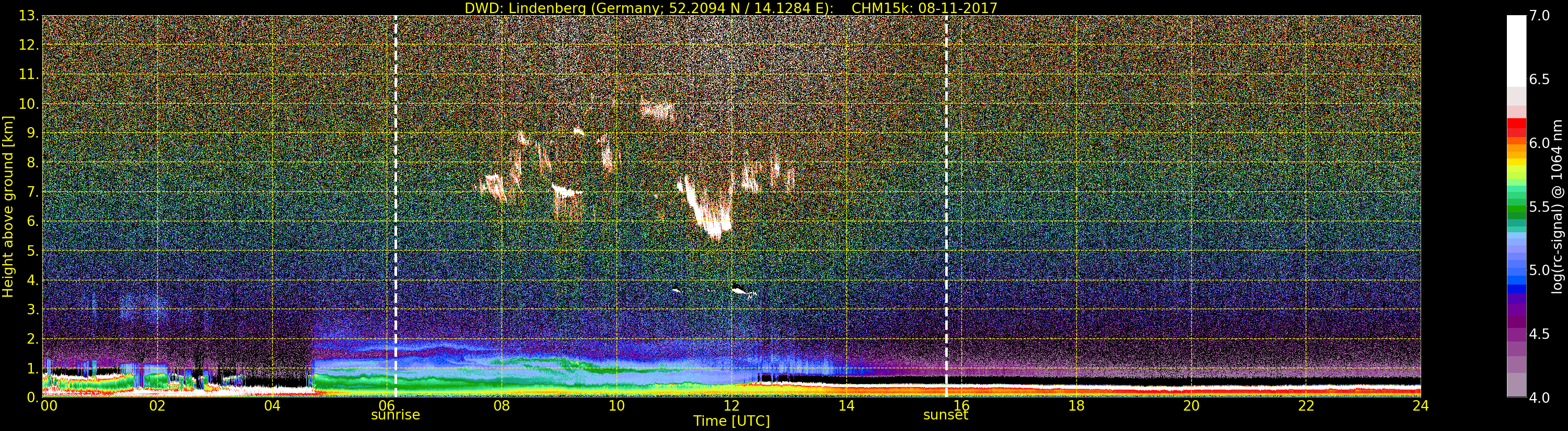The width and height of the screenshot is (1568, 431).
Task: Click the colorbar tick label '7.0'
Action: click(x=1539, y=16)
